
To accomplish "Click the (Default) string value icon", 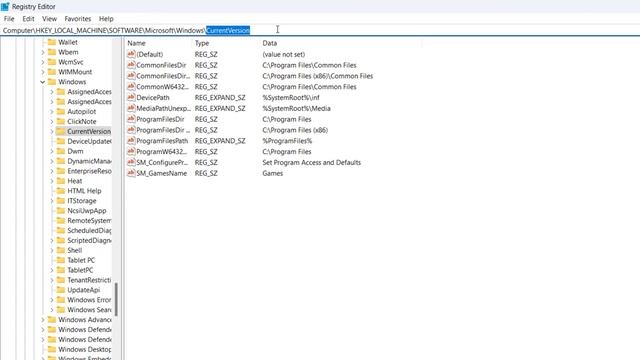I will pyautogui.click(x=131, y=54).
